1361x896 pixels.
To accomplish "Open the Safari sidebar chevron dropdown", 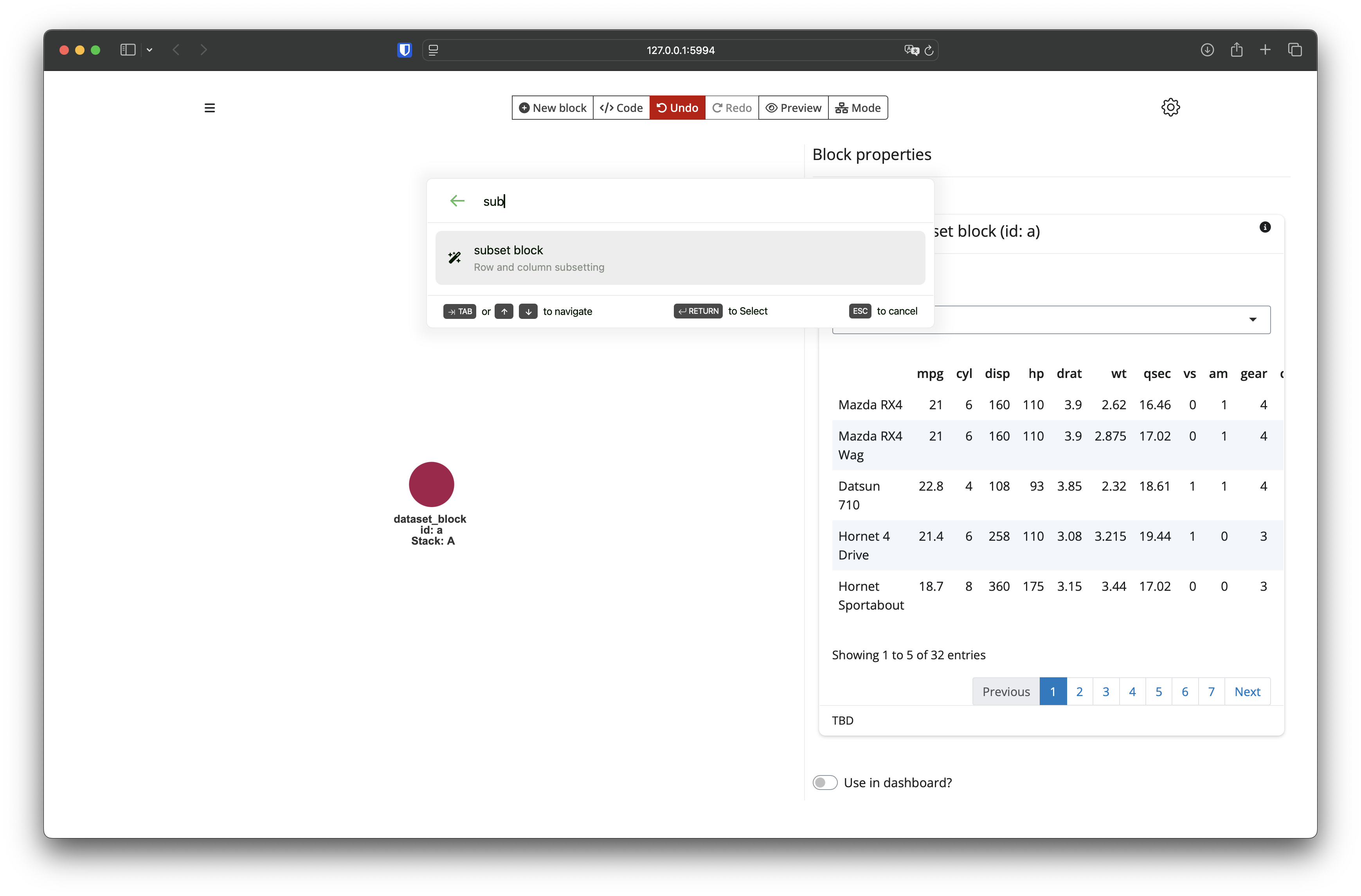I will pos(150,50).
